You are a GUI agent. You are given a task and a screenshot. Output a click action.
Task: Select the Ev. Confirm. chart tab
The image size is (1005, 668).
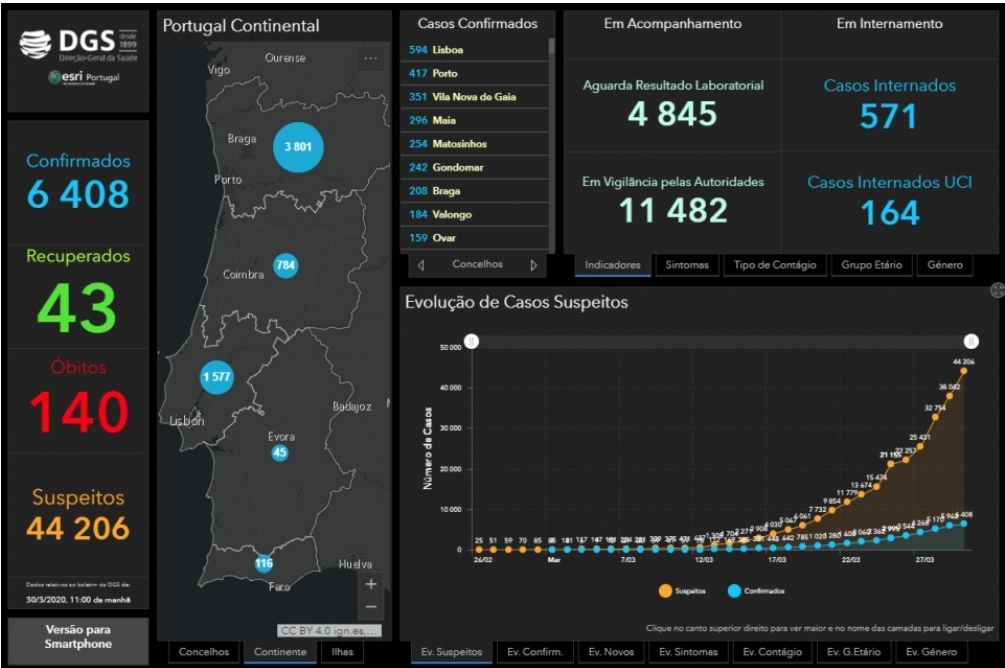pos(535,652)
